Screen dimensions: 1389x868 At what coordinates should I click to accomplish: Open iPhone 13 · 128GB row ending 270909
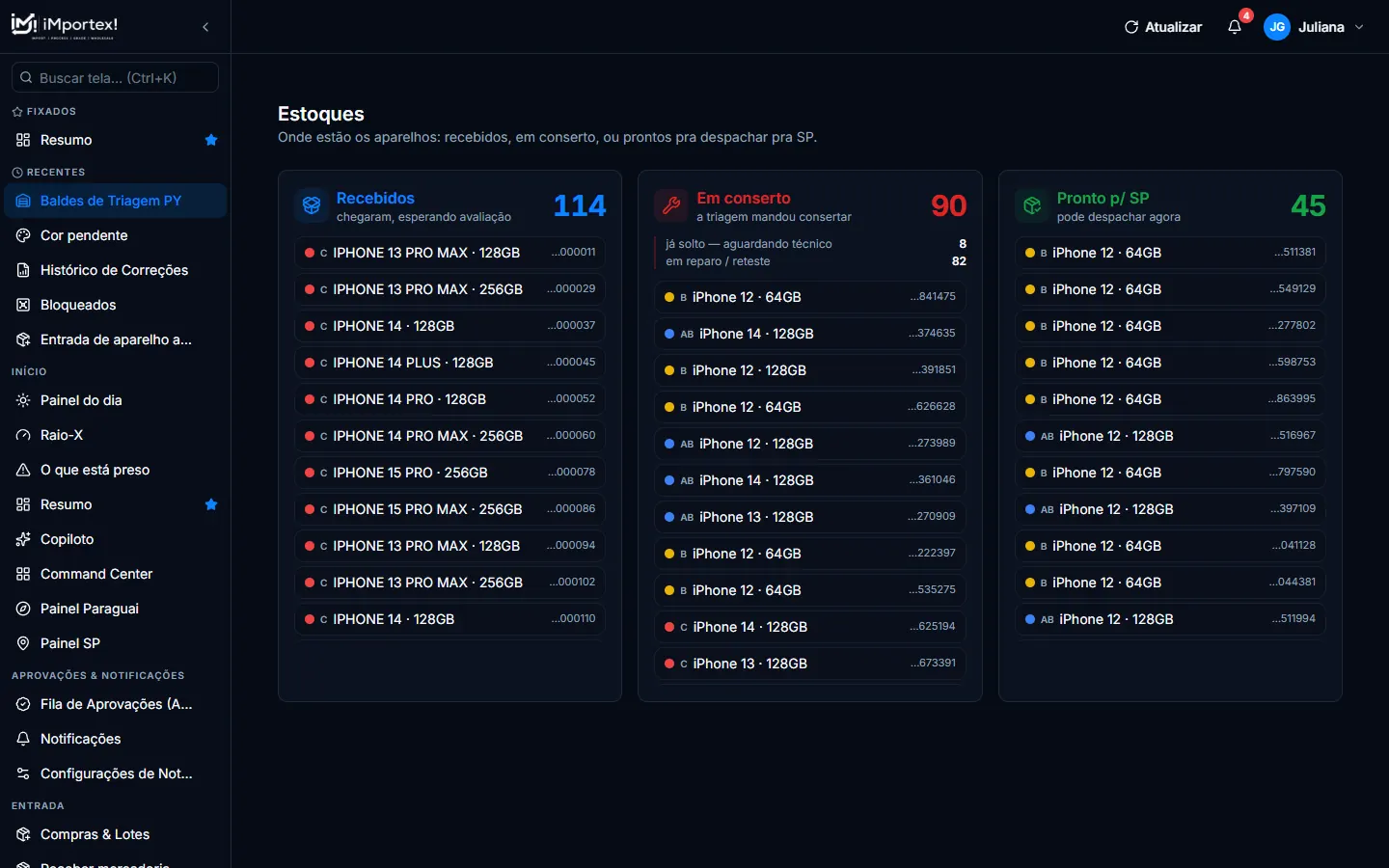tap(810, 517)
